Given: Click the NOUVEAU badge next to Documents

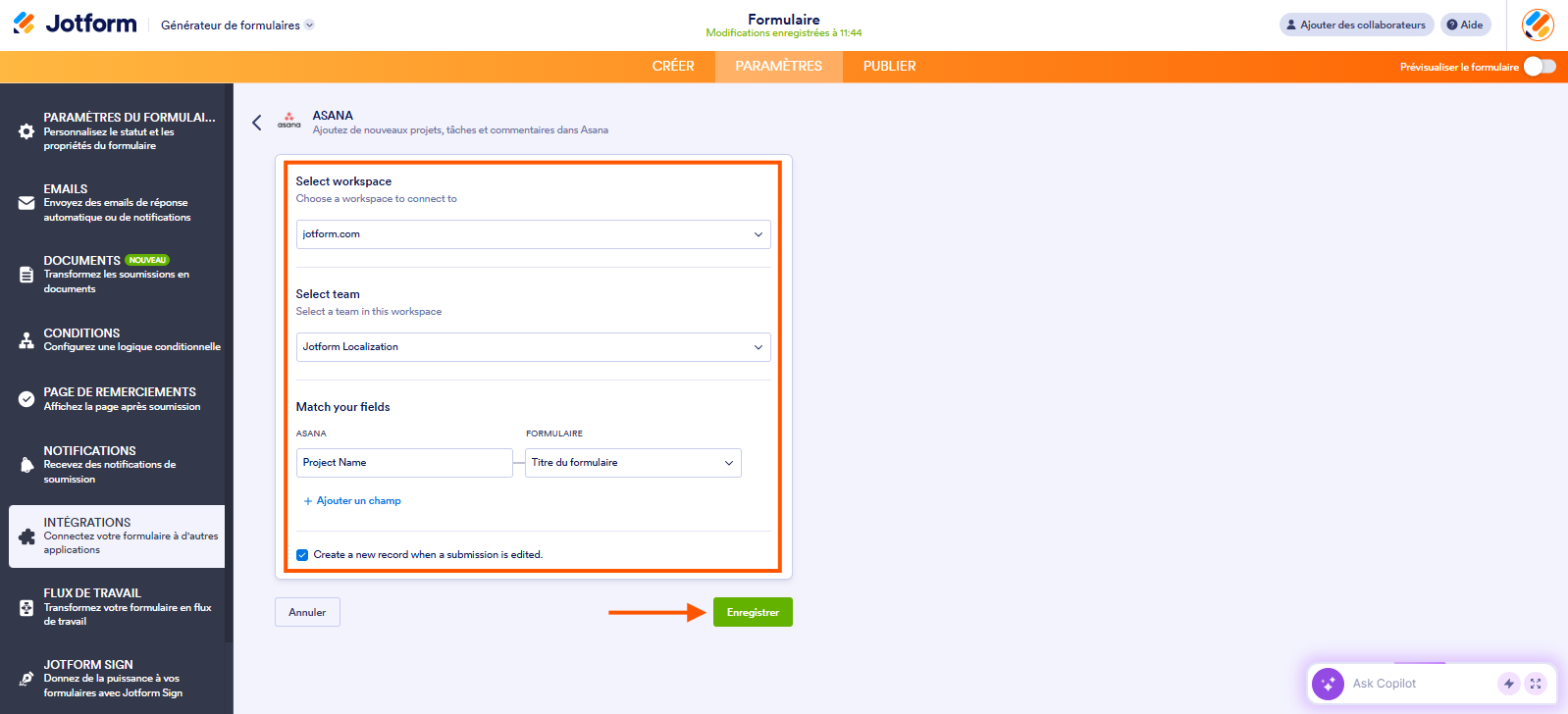Looking at the screenshot, I should pos(147,260).
